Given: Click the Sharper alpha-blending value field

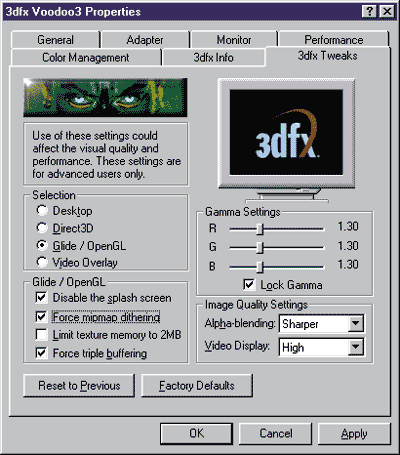Looking at the screenshot, I should [314, 324].
